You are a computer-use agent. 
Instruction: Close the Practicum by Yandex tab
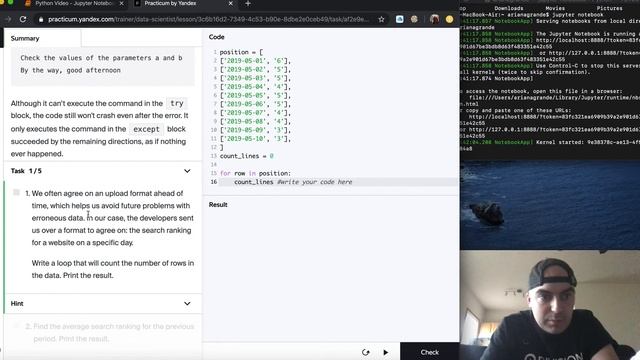[x=230, y=3]
